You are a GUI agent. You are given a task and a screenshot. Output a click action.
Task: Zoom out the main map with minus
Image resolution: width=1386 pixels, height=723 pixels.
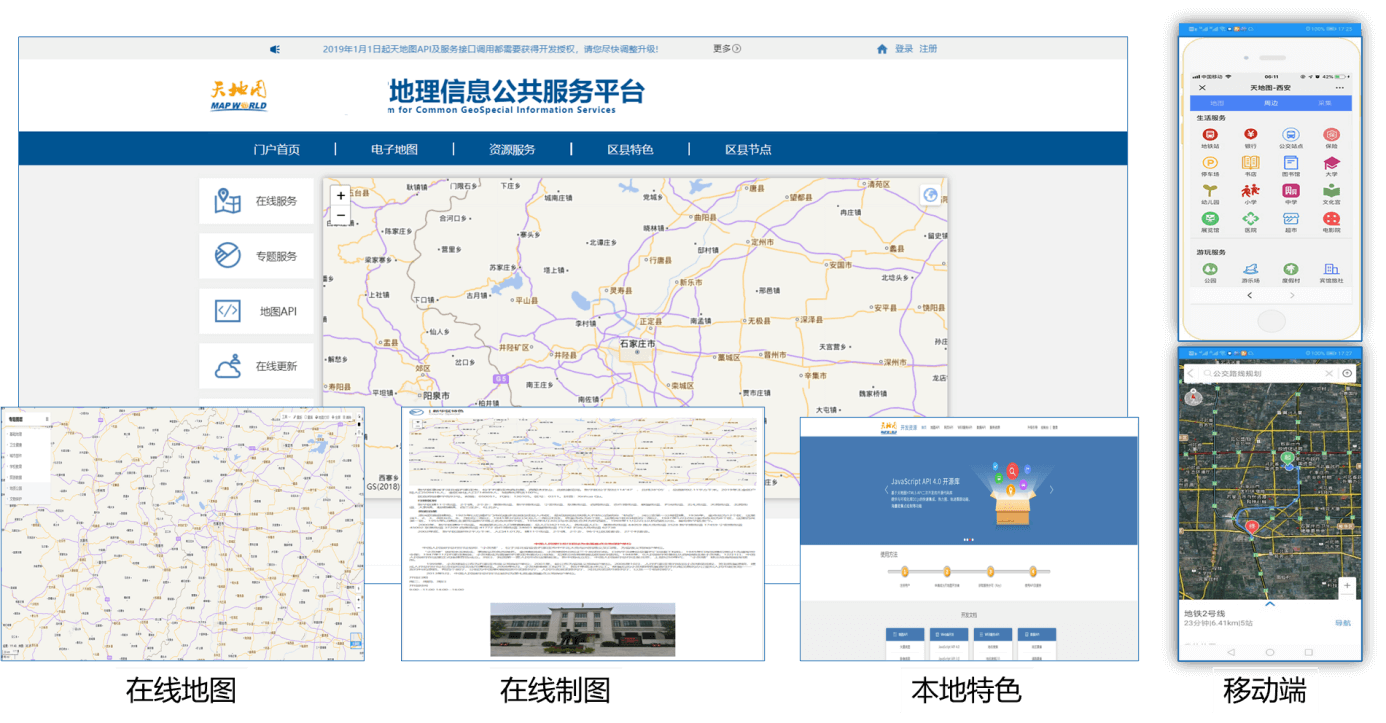pos(341,215)
